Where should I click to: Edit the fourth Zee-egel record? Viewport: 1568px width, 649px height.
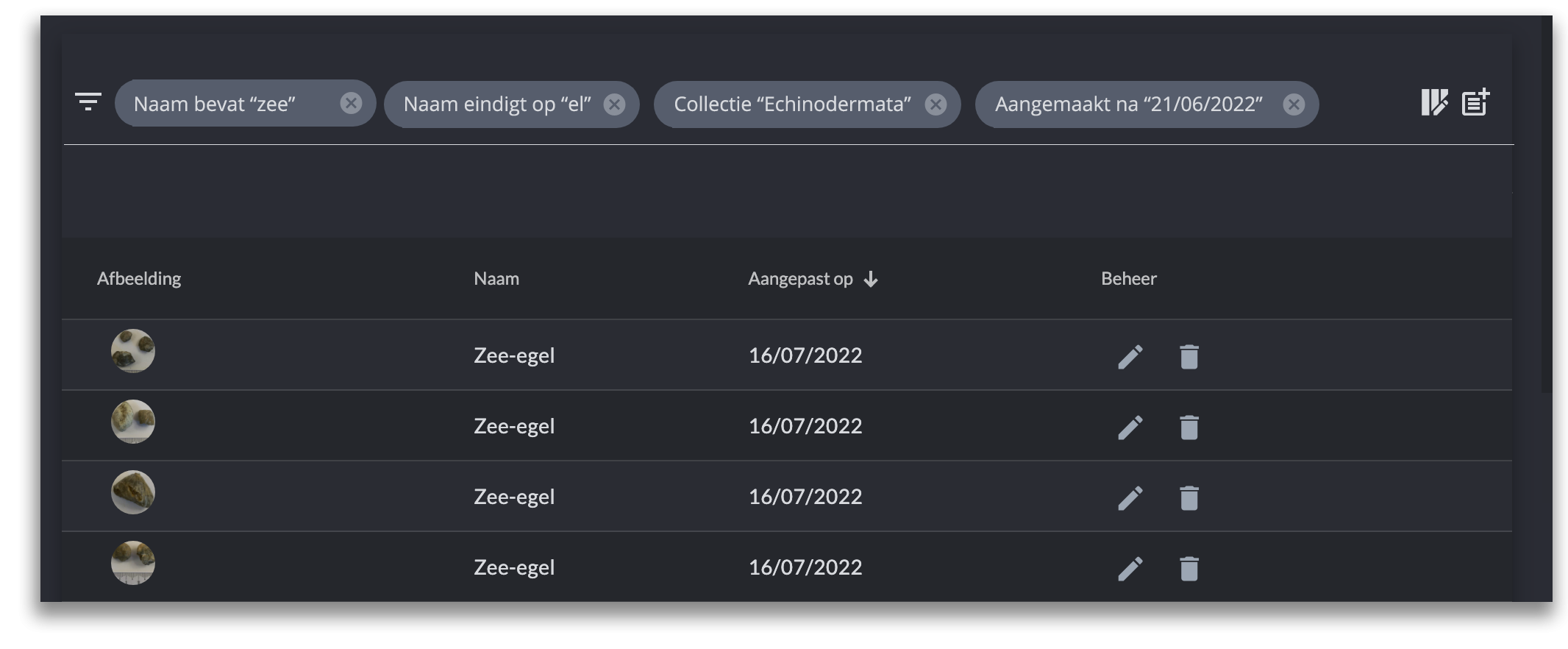click(1130, 569)
